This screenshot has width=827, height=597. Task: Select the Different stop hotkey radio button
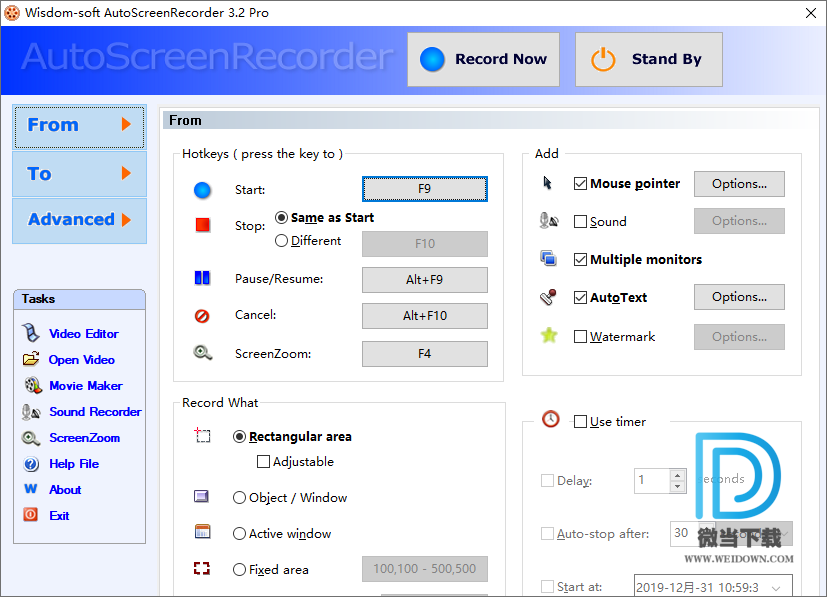coord(281,240)
